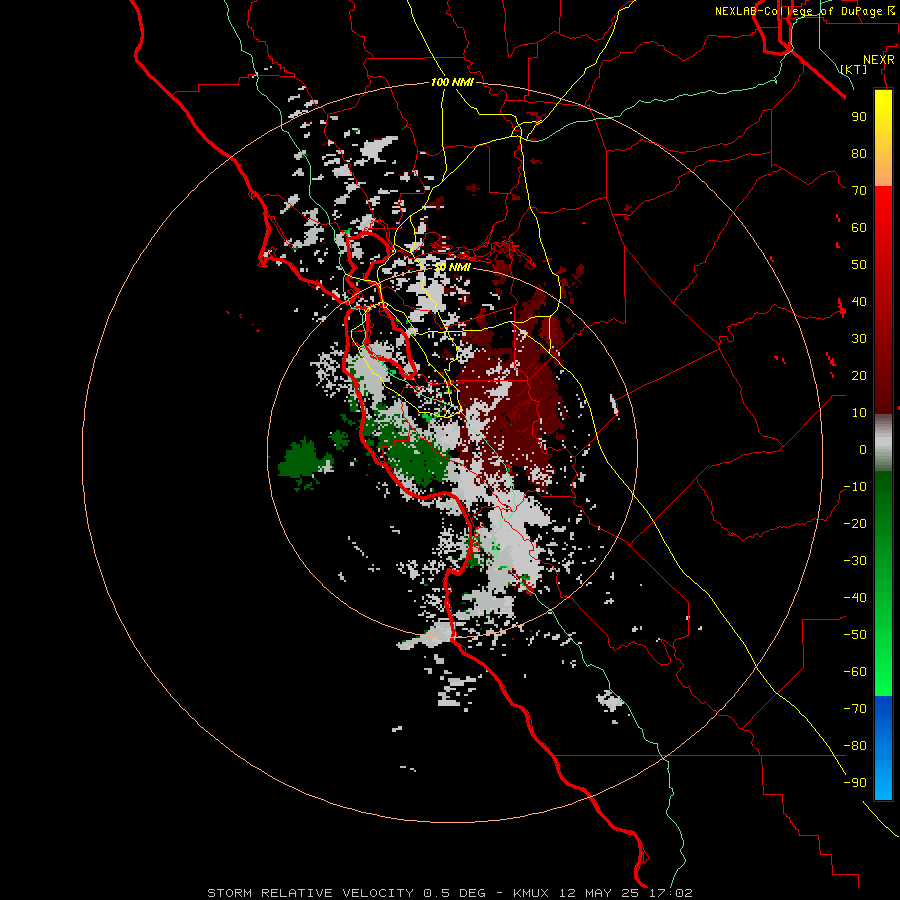This screenshot has height=900, width=900.
Task: Click the positive 80 knot scale label
Action: 859,153
